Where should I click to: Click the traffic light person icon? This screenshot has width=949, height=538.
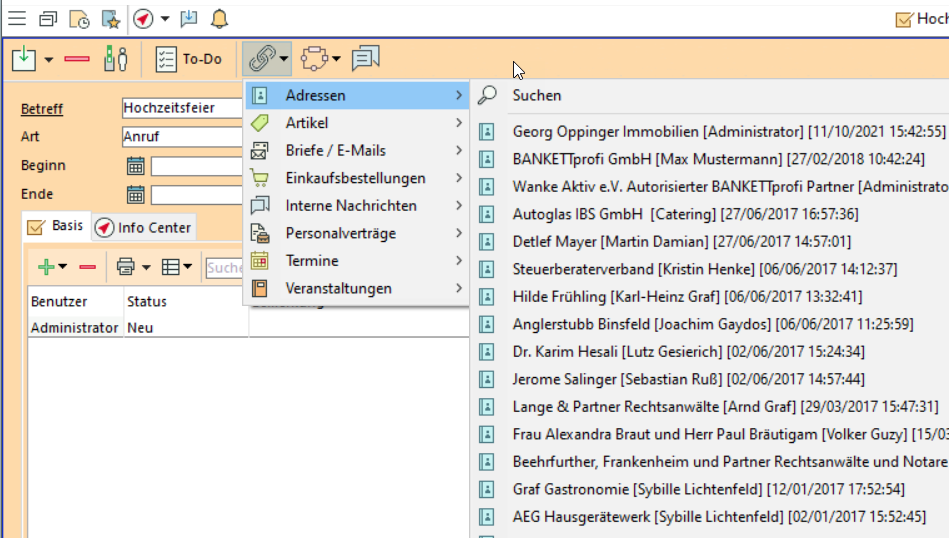coord(116,59)
